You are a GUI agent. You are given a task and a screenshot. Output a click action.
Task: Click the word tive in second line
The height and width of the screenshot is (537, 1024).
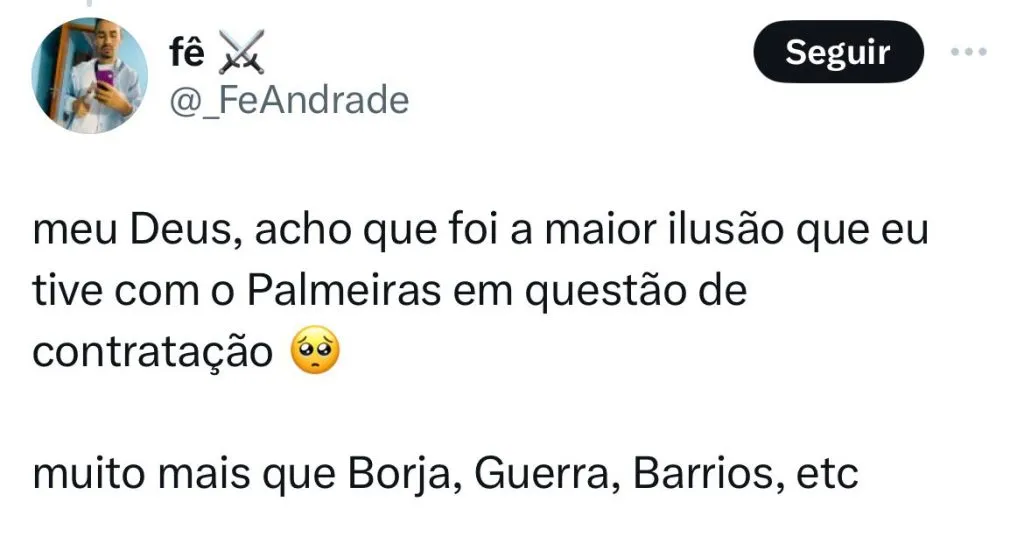67,291
